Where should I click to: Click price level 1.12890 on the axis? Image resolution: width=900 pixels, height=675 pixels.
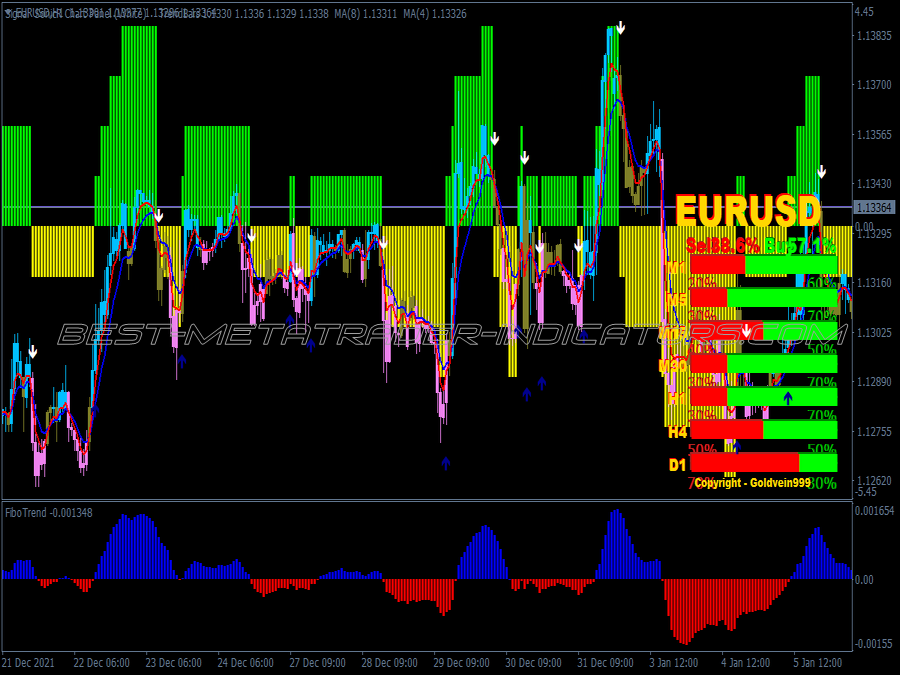874,382
